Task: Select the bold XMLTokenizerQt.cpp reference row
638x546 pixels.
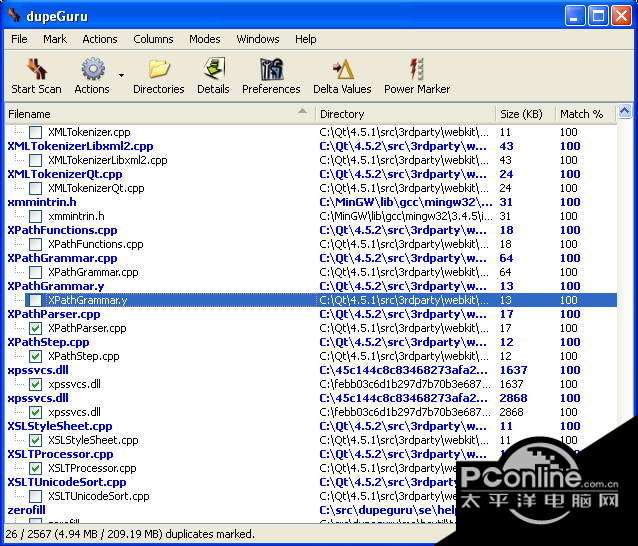Action: 311,174
